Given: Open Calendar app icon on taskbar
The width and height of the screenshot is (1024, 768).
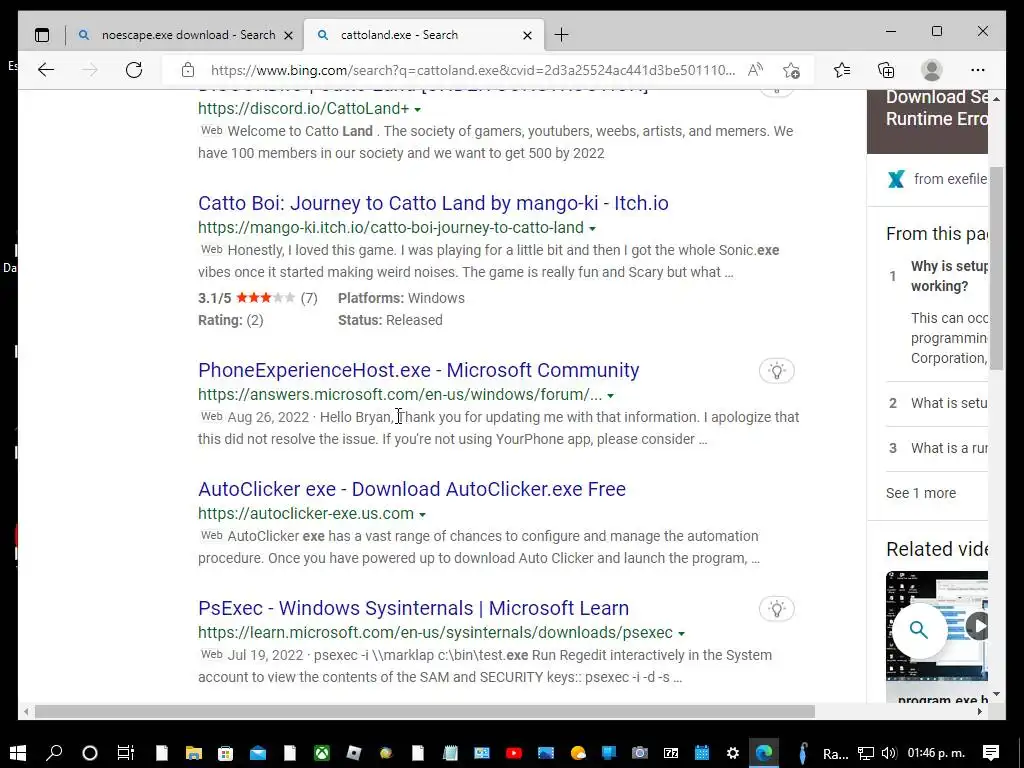Looking at the screenshot, I should point(702,753).
